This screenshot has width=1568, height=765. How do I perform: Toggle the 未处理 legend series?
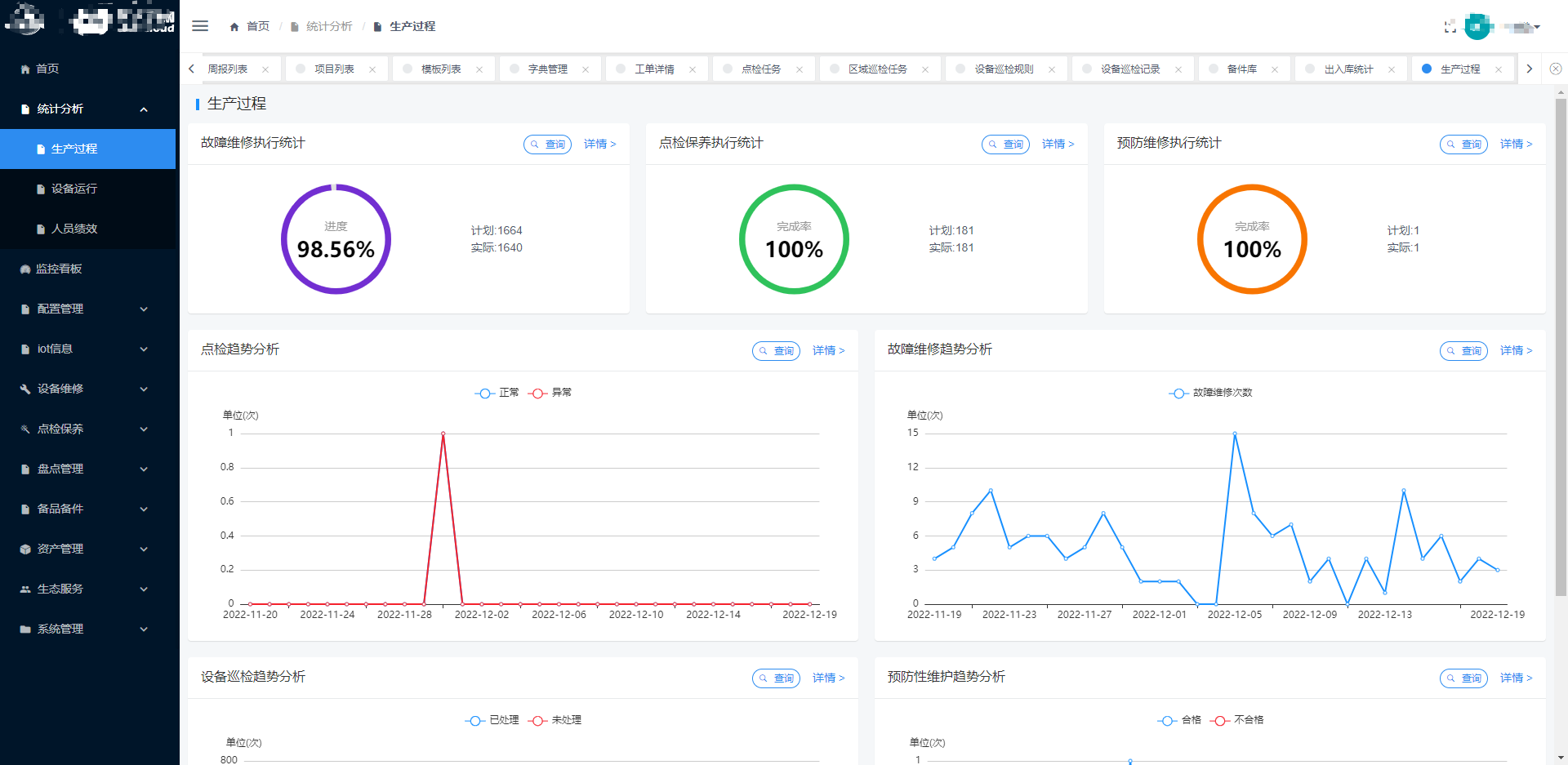555,720
